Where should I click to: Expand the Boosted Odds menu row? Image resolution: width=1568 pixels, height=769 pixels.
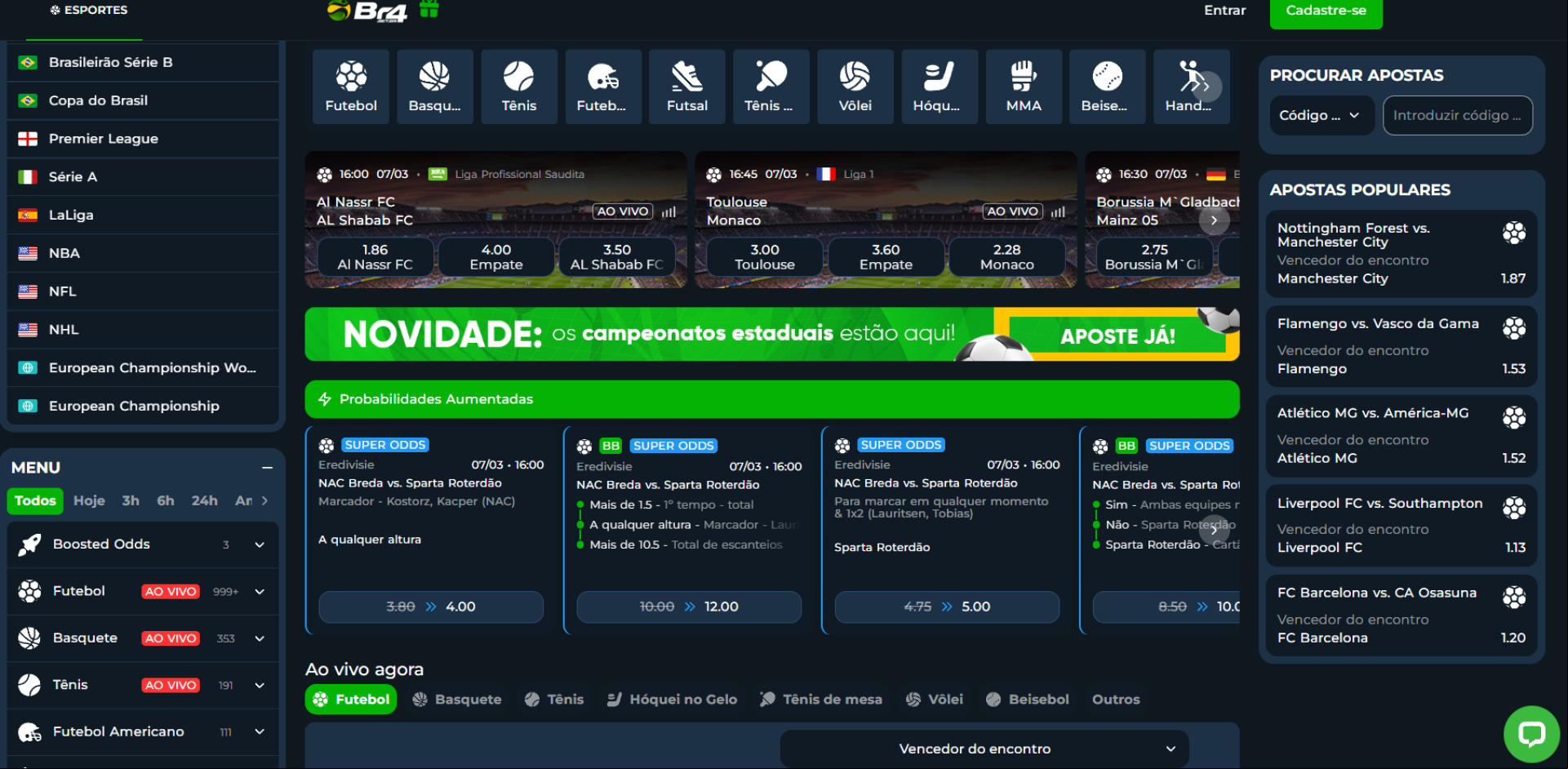pyautogui.click(x=260, y=545)
